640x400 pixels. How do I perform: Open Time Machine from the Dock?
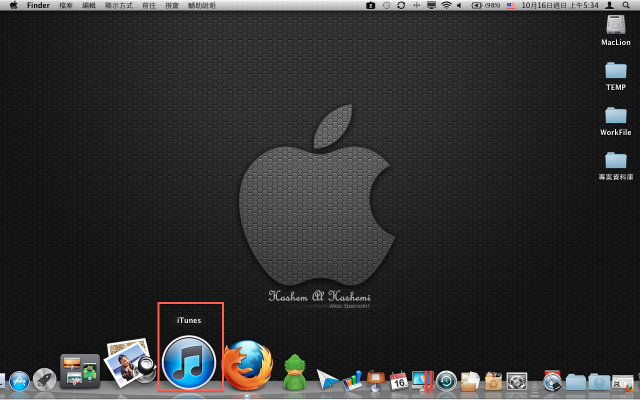tap(446, 380)
